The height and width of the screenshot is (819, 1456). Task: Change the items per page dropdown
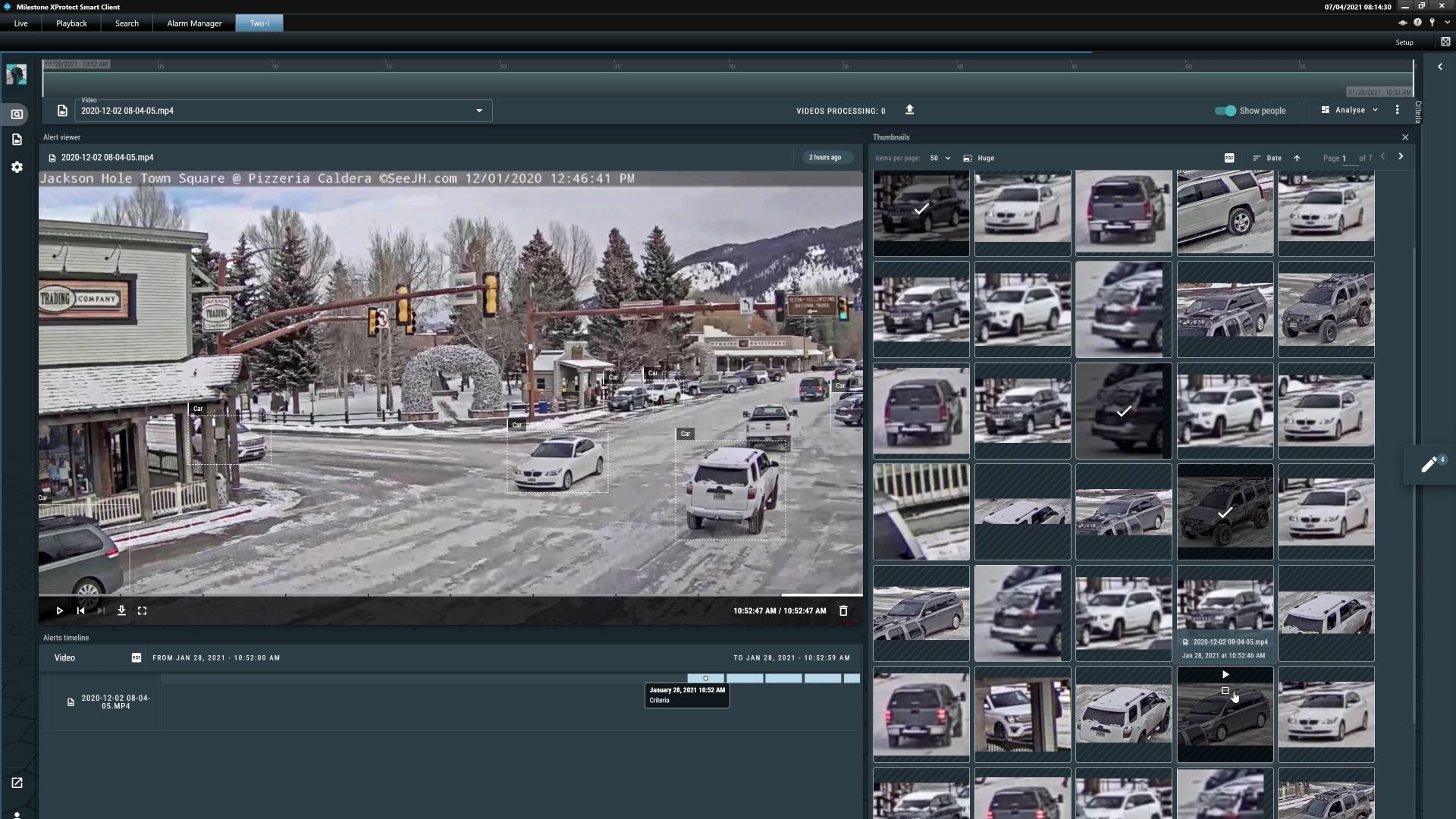pyautogui.click(x=940, y=158)
